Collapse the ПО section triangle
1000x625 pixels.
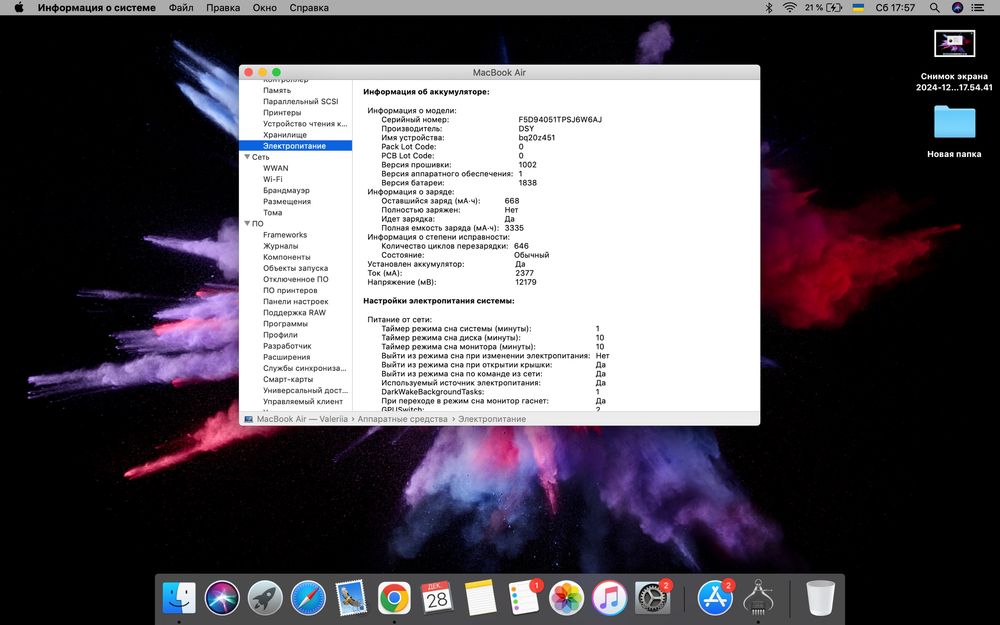click(x=247, y=223)
